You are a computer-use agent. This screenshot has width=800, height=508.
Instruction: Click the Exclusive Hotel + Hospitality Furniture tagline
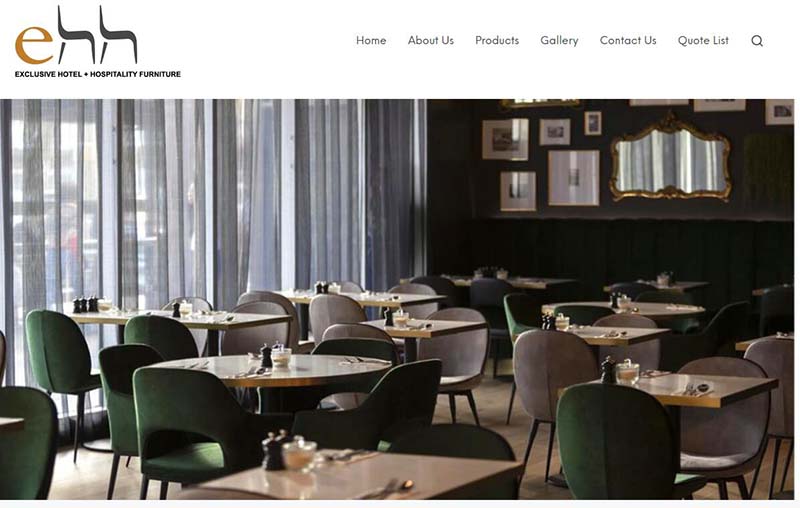[x=97, y=74]
